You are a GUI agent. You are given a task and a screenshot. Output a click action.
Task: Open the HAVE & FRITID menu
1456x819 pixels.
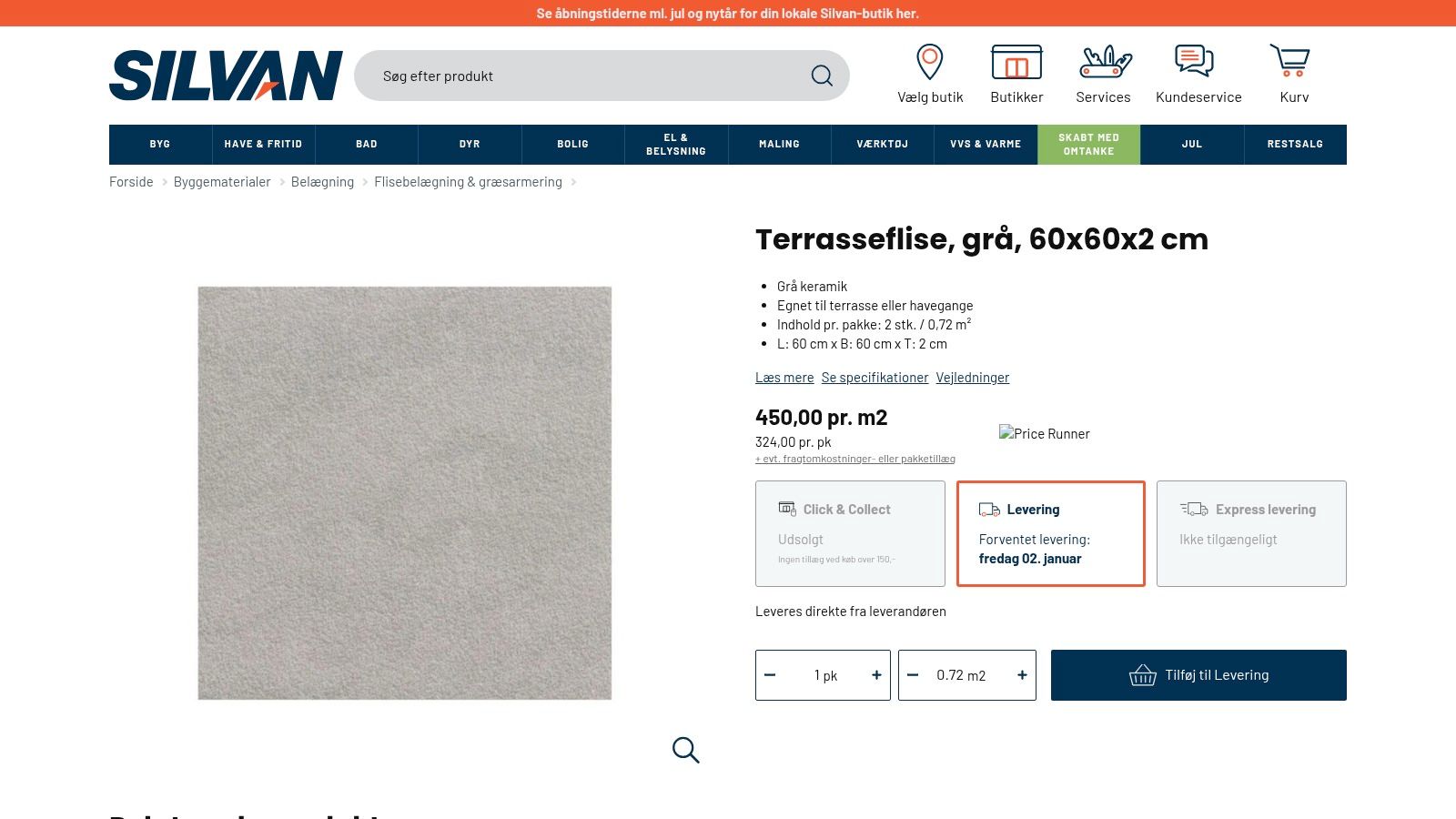pyautogui.click(x=263, y=144)
